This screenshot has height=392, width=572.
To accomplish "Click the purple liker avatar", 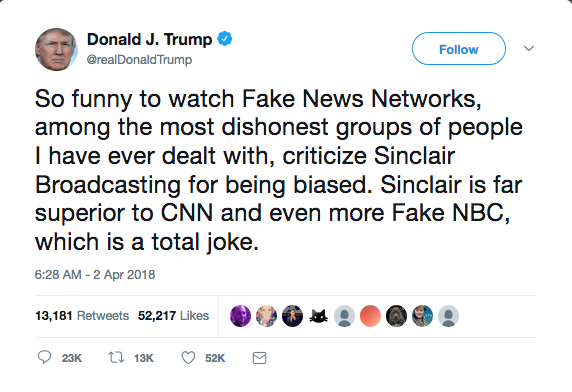I will click(240, 316).
